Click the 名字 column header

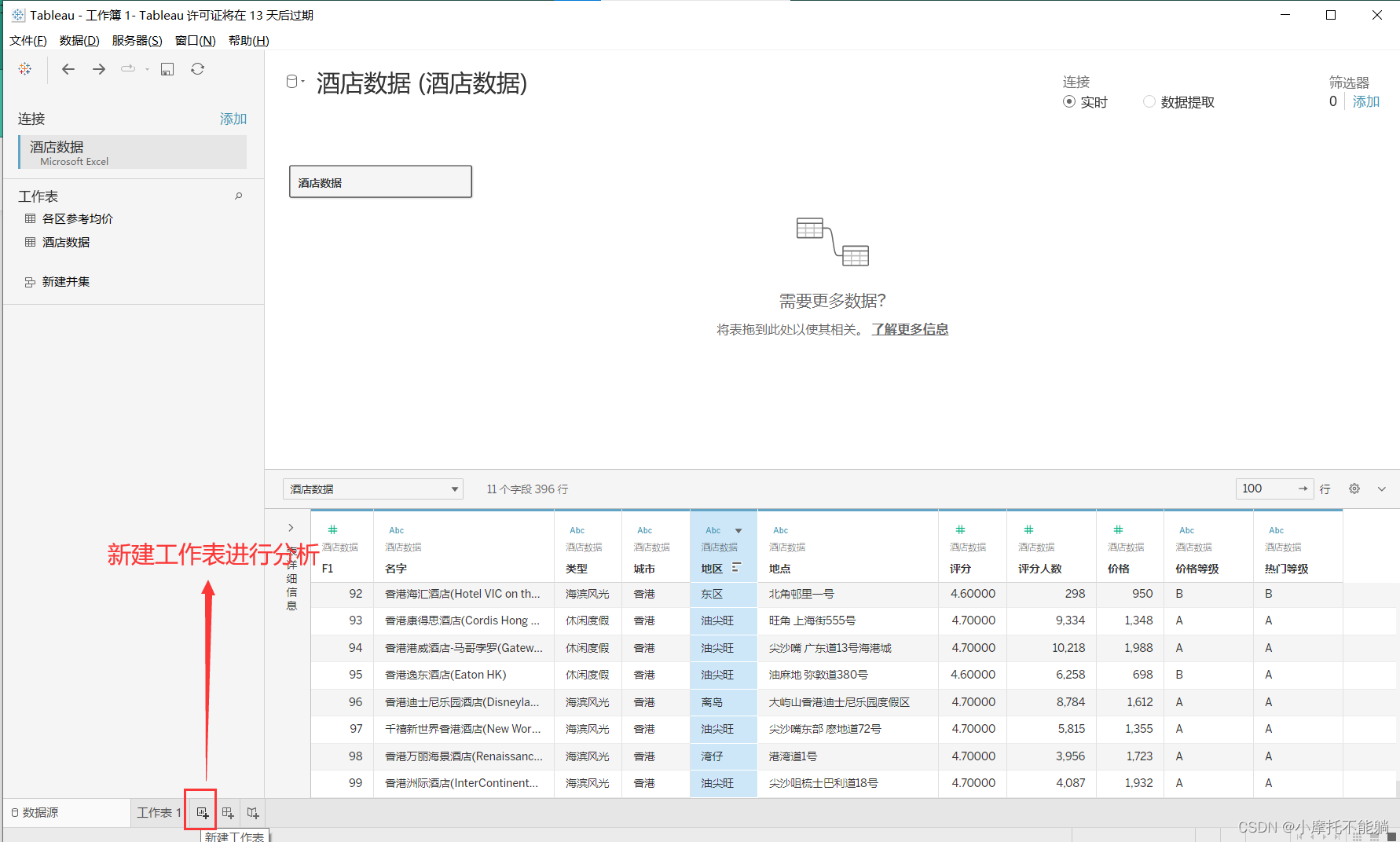(396, 569)
